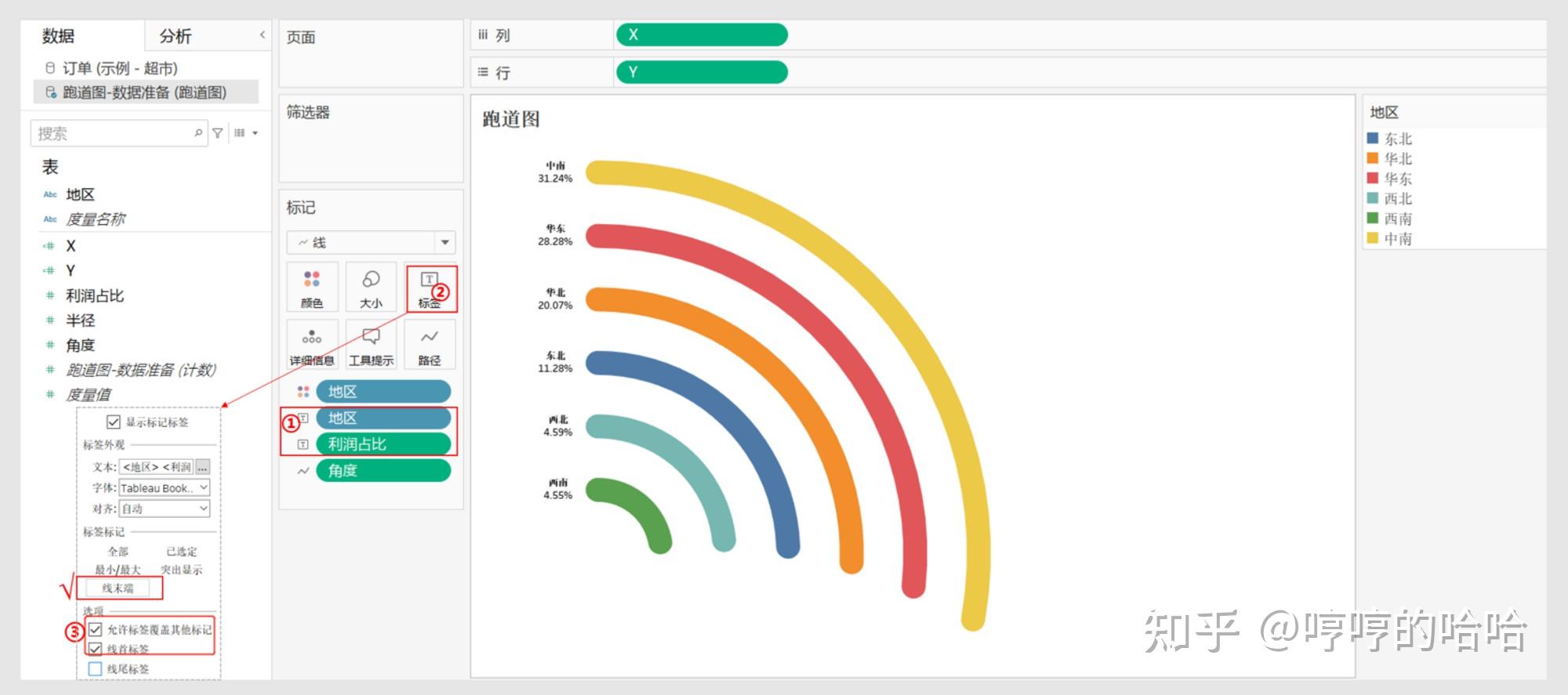Click the 利润占比 pill in Marks card
The height and width of the screenshot is (695, 1568).
tap(383, 444)
